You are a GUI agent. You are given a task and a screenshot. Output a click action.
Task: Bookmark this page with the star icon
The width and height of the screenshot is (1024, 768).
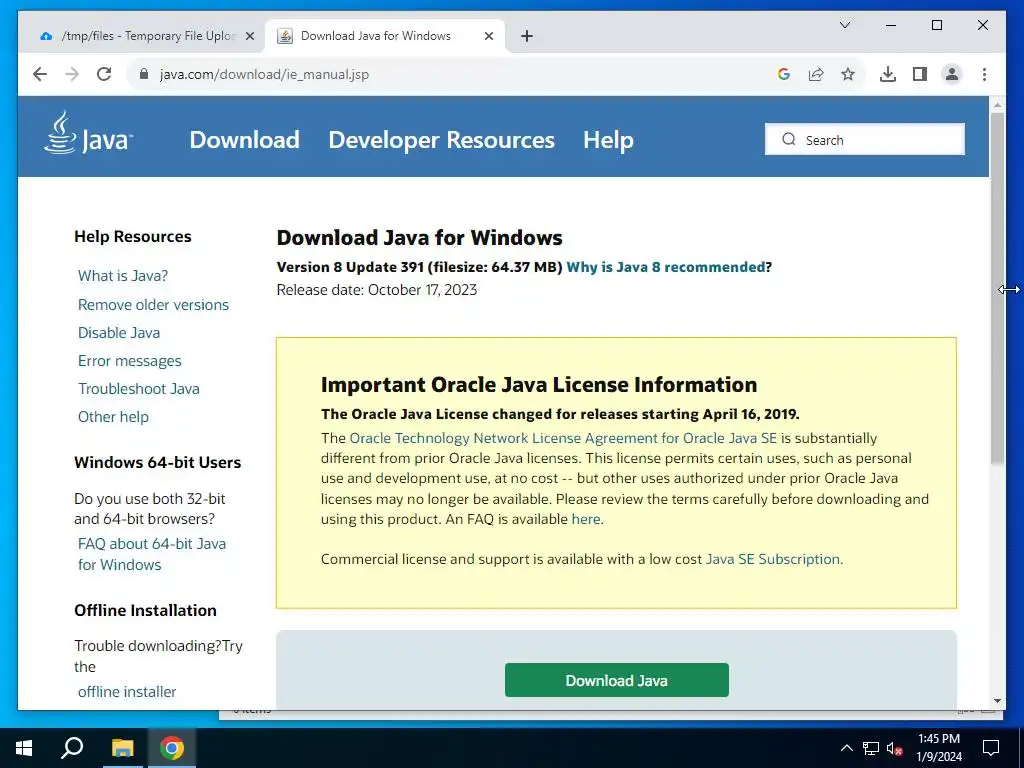[x=848, y=74]
